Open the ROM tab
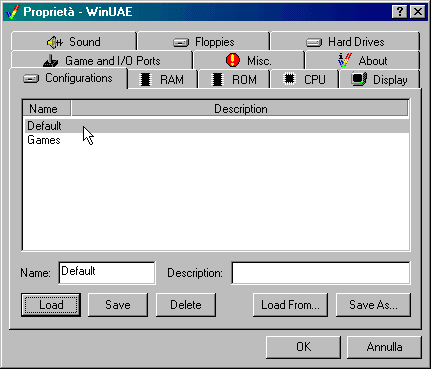Viewport: 431px width, 369px height. pyautogui.click(x=234, y=79)
